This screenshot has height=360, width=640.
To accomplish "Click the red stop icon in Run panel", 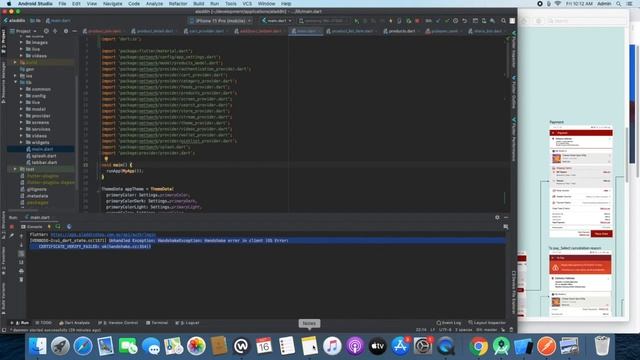I will (x=12, y=227).
